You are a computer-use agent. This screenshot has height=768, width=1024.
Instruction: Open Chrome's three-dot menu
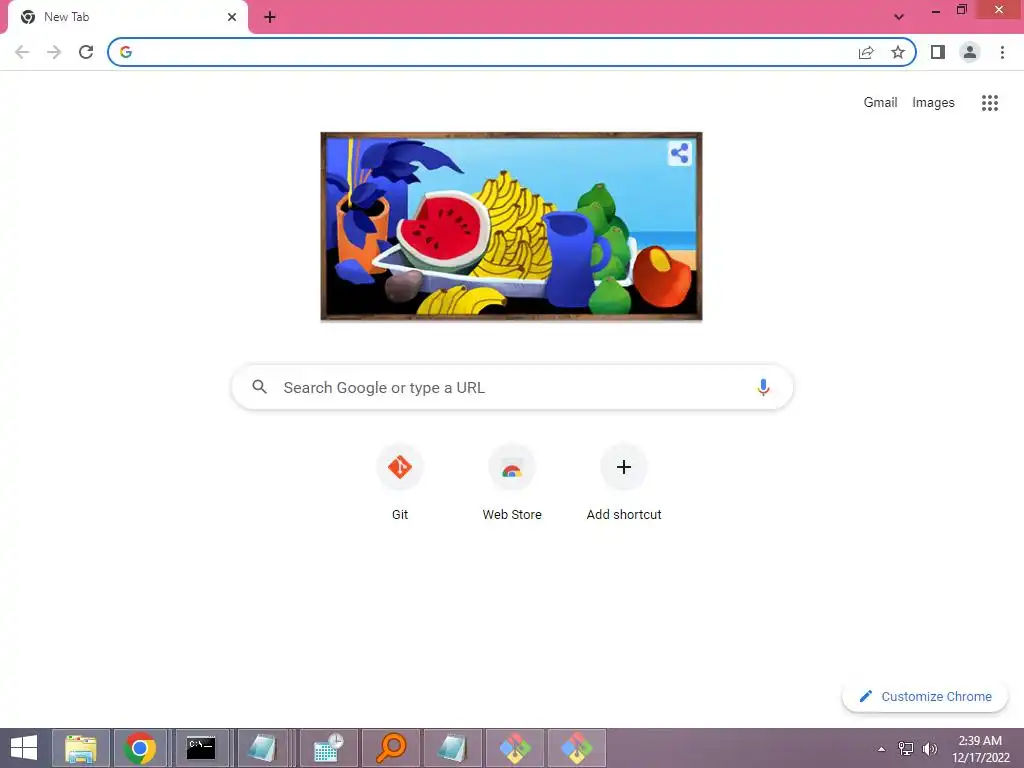tap(1002, 52)
